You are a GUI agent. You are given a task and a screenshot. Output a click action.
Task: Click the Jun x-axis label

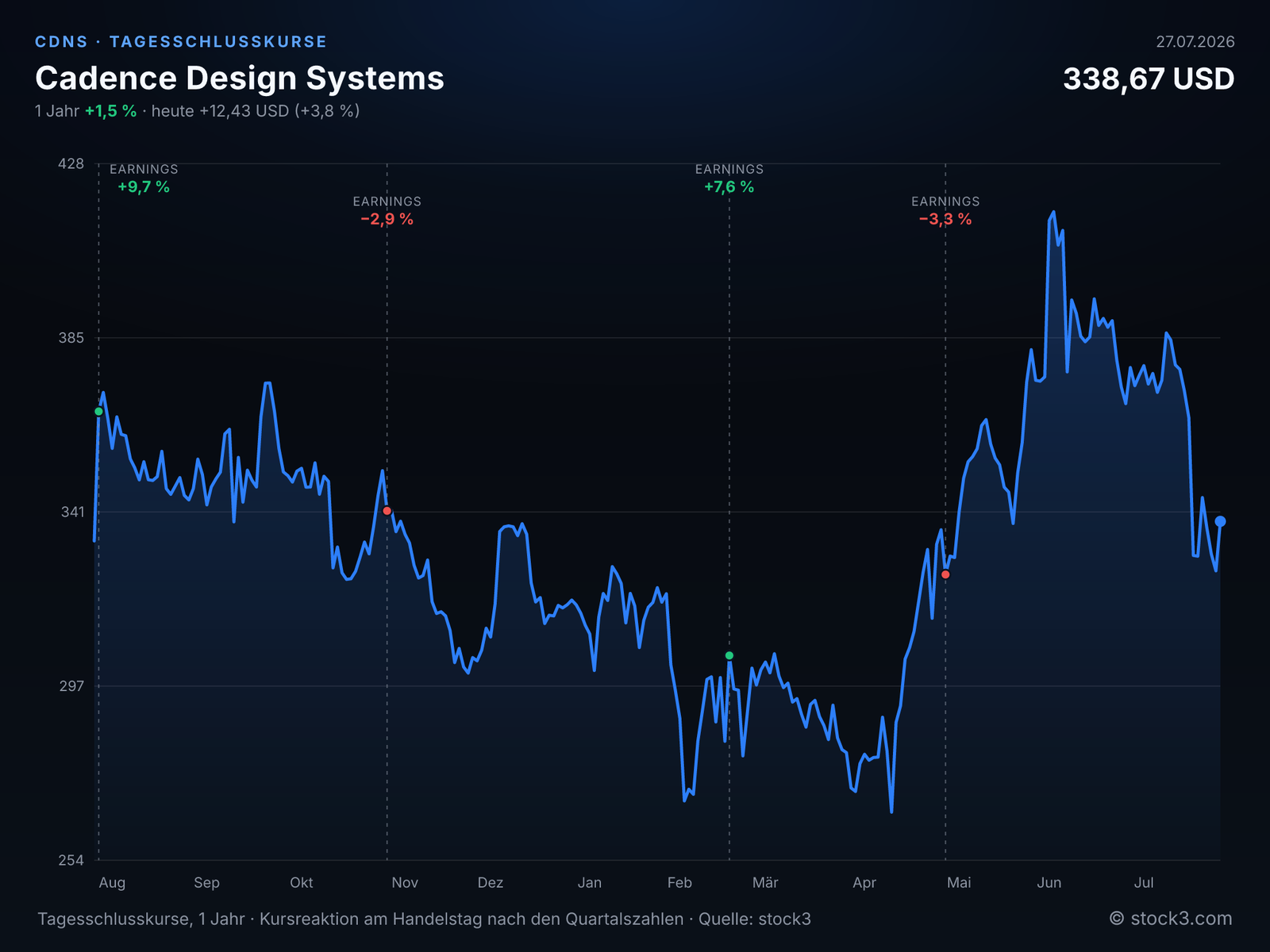pos(1049,883)
